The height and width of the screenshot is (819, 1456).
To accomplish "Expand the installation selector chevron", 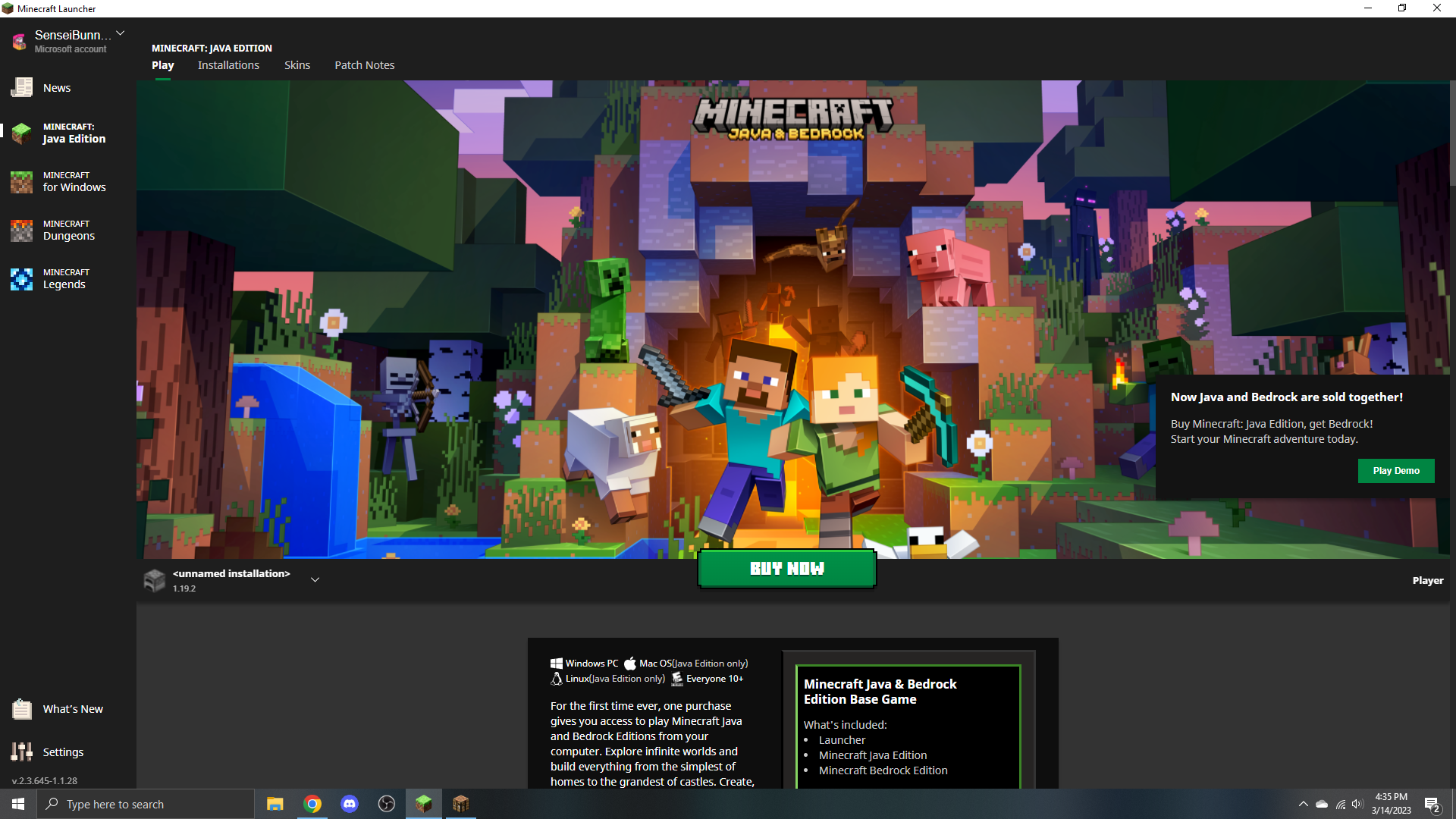I will (315, 580).
